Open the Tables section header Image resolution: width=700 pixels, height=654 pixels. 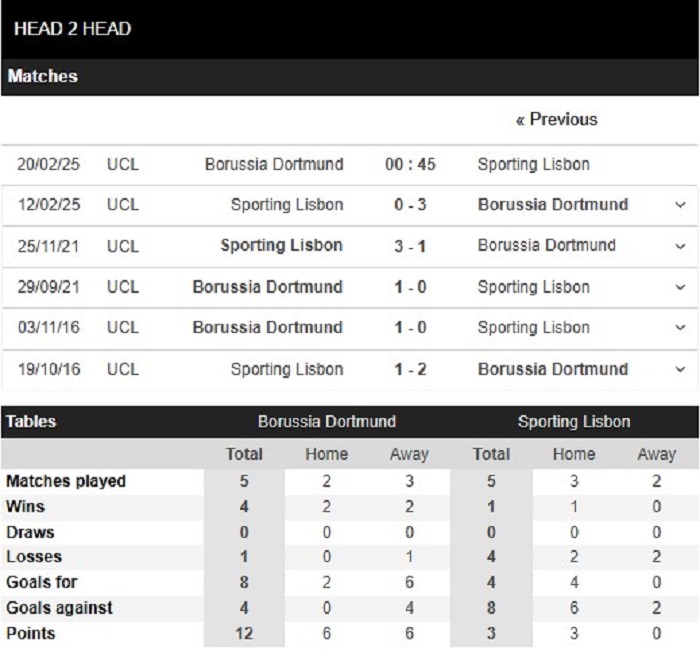click(31, 421)
